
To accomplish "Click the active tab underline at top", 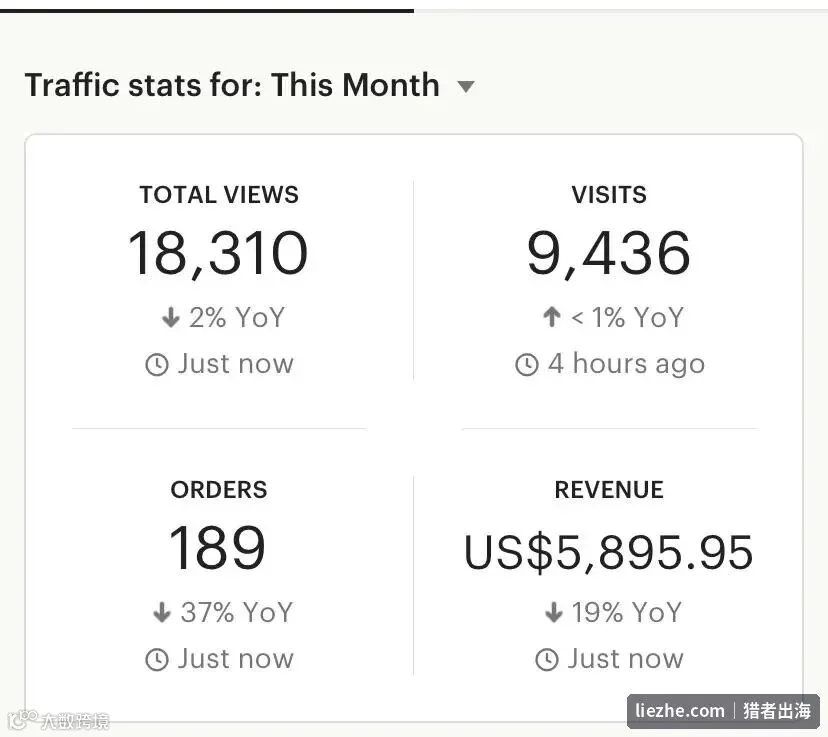I will point(207,11).
